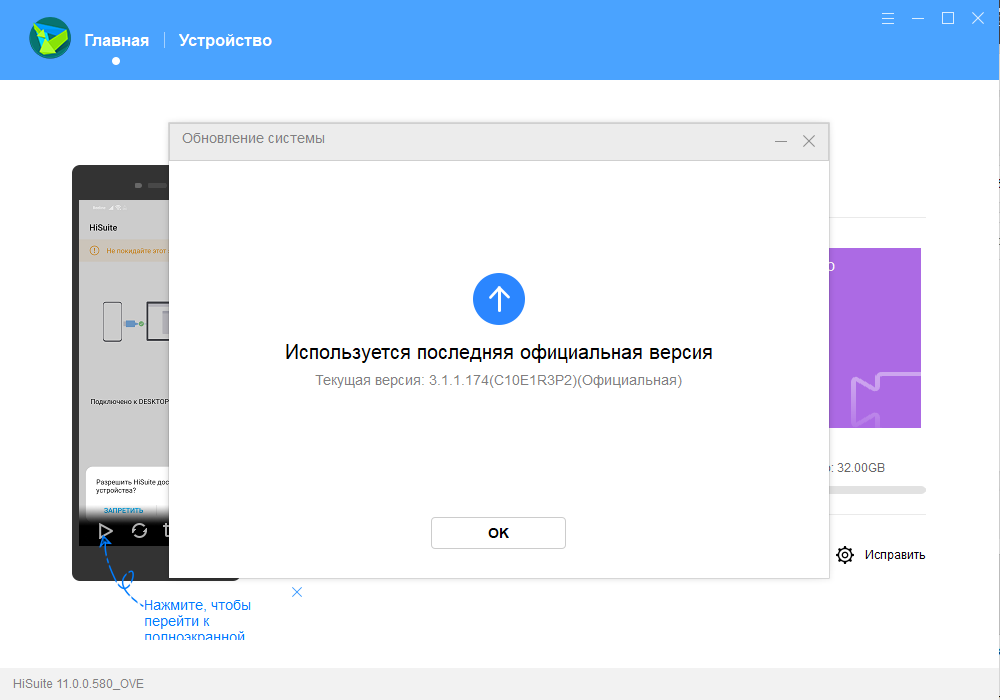The width and height of the screenshot is (1000, 700).
Task: Click the Текущая версия text line
Action: coord(499,381)
